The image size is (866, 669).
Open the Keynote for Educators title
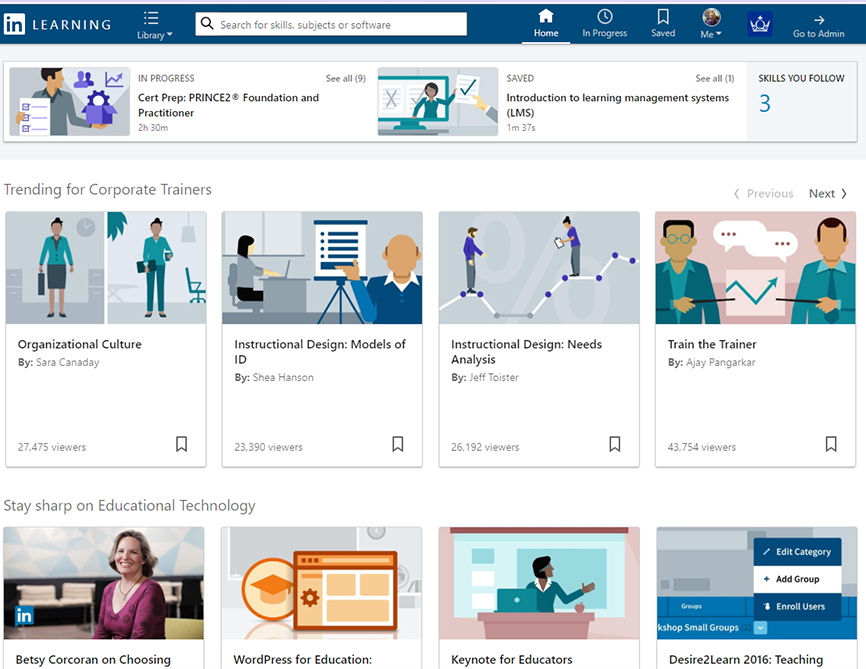tap(511, 660)
